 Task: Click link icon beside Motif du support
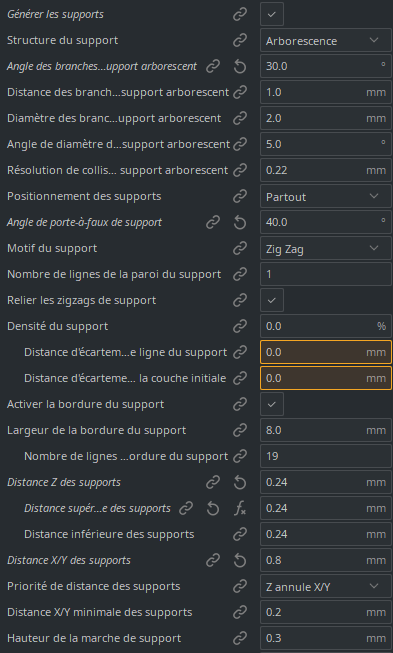[240, 248]
